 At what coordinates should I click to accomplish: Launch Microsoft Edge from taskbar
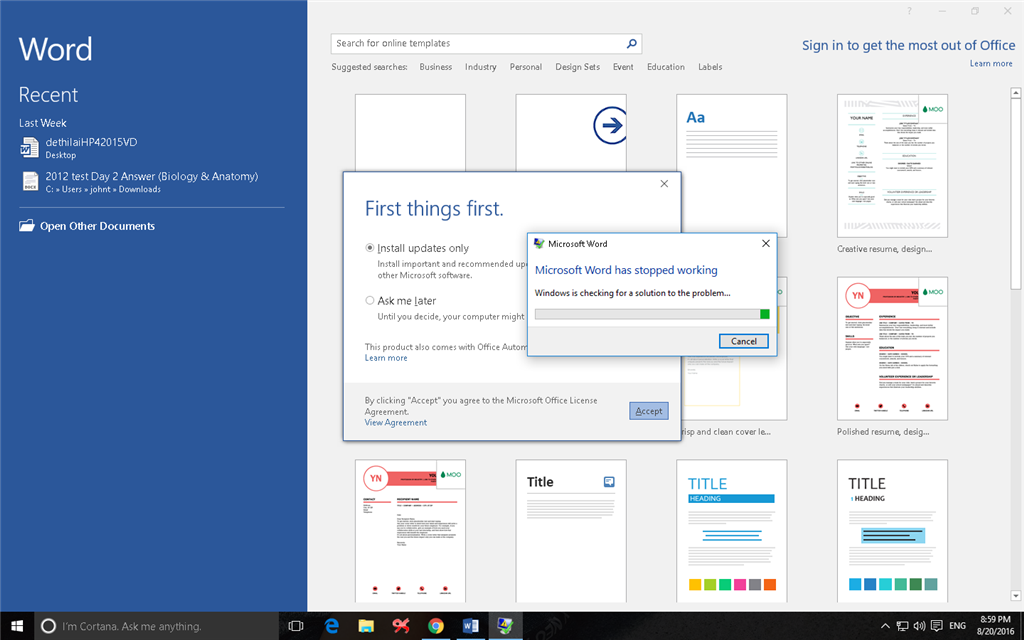[332, 626]
